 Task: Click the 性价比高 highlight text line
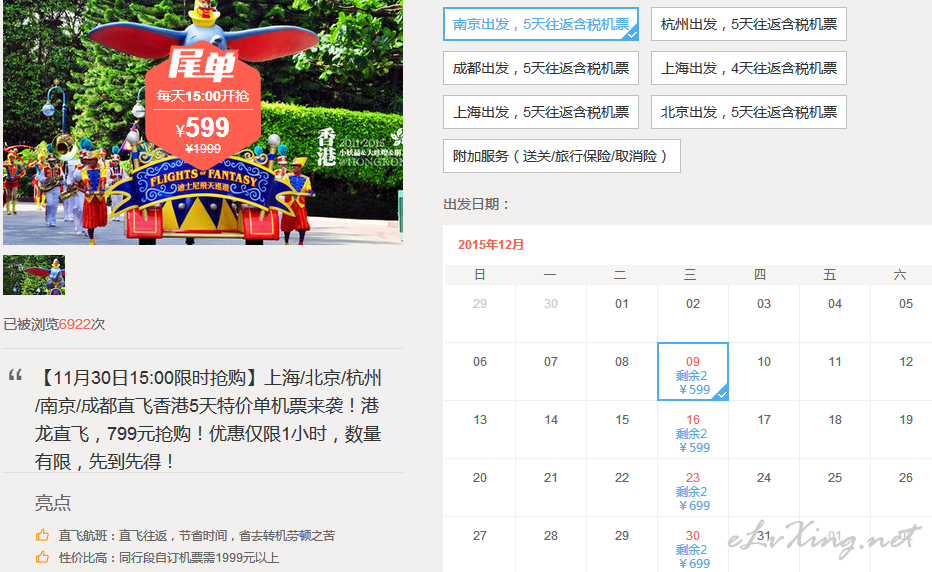point(169,558)
